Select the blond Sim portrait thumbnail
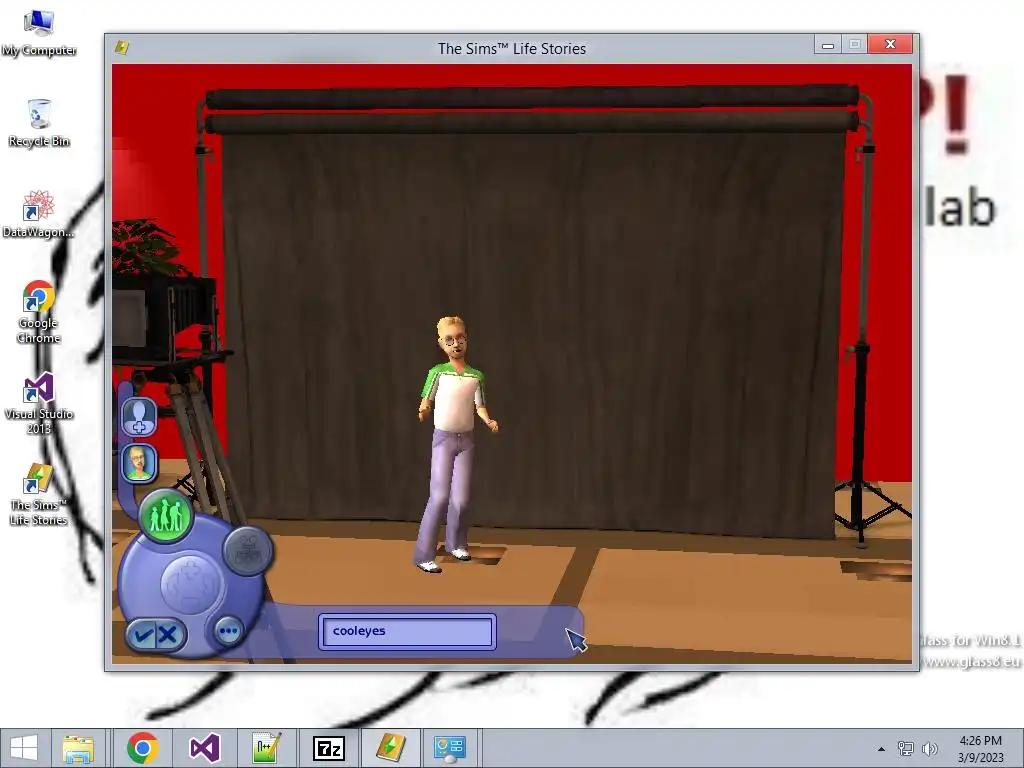The width and height of the screenshot is (1024, 768). pyautogui.click(x=139, y=462)
